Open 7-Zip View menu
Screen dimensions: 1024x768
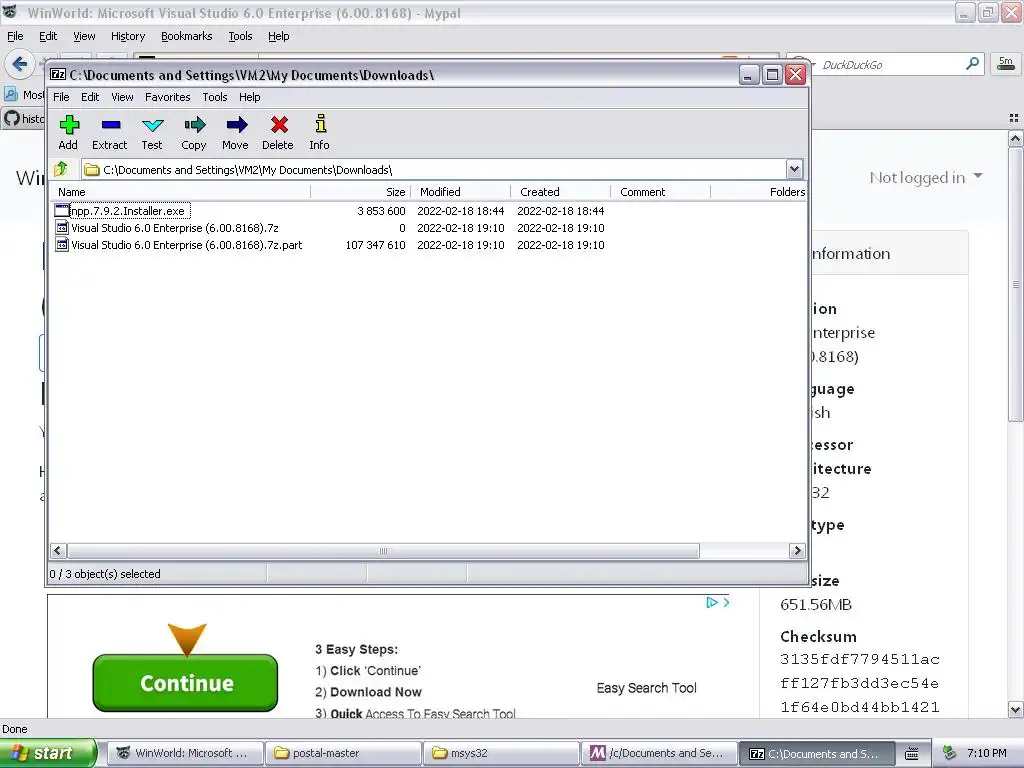(x=122, y=97)
